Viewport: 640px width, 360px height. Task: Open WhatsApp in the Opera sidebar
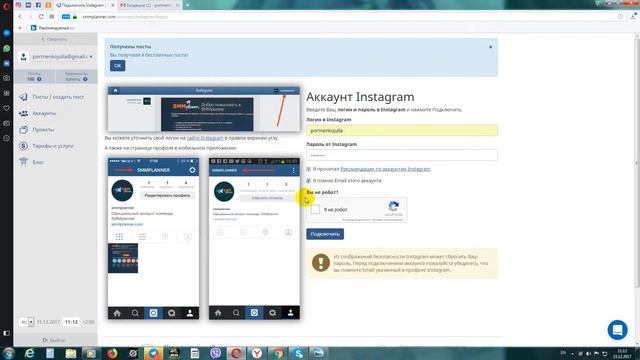point(7,48)
